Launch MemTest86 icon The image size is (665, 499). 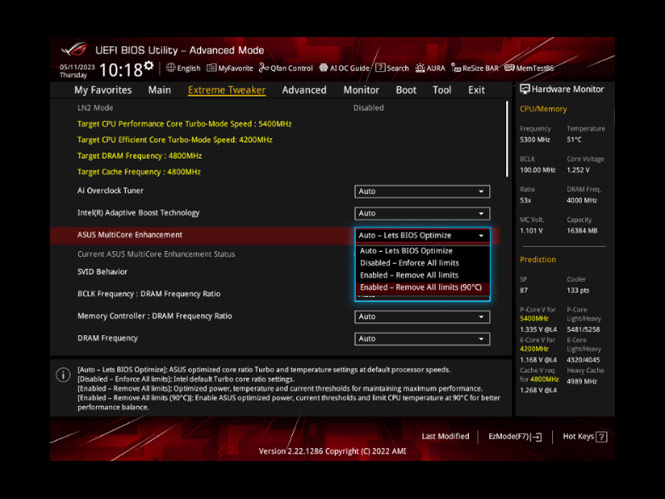pyautogui.click(x=509, y=68)
